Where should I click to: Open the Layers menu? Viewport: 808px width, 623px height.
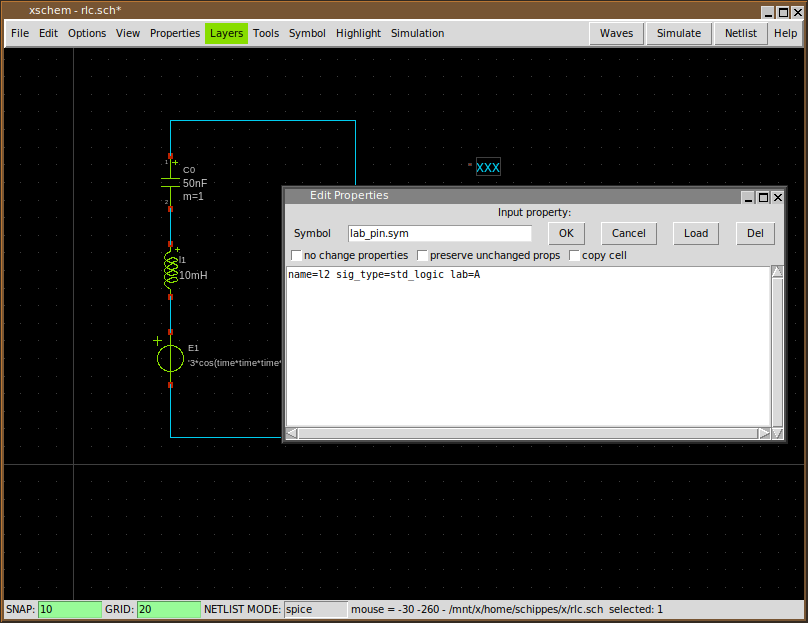pyautogui.click(x=226, y=33)
